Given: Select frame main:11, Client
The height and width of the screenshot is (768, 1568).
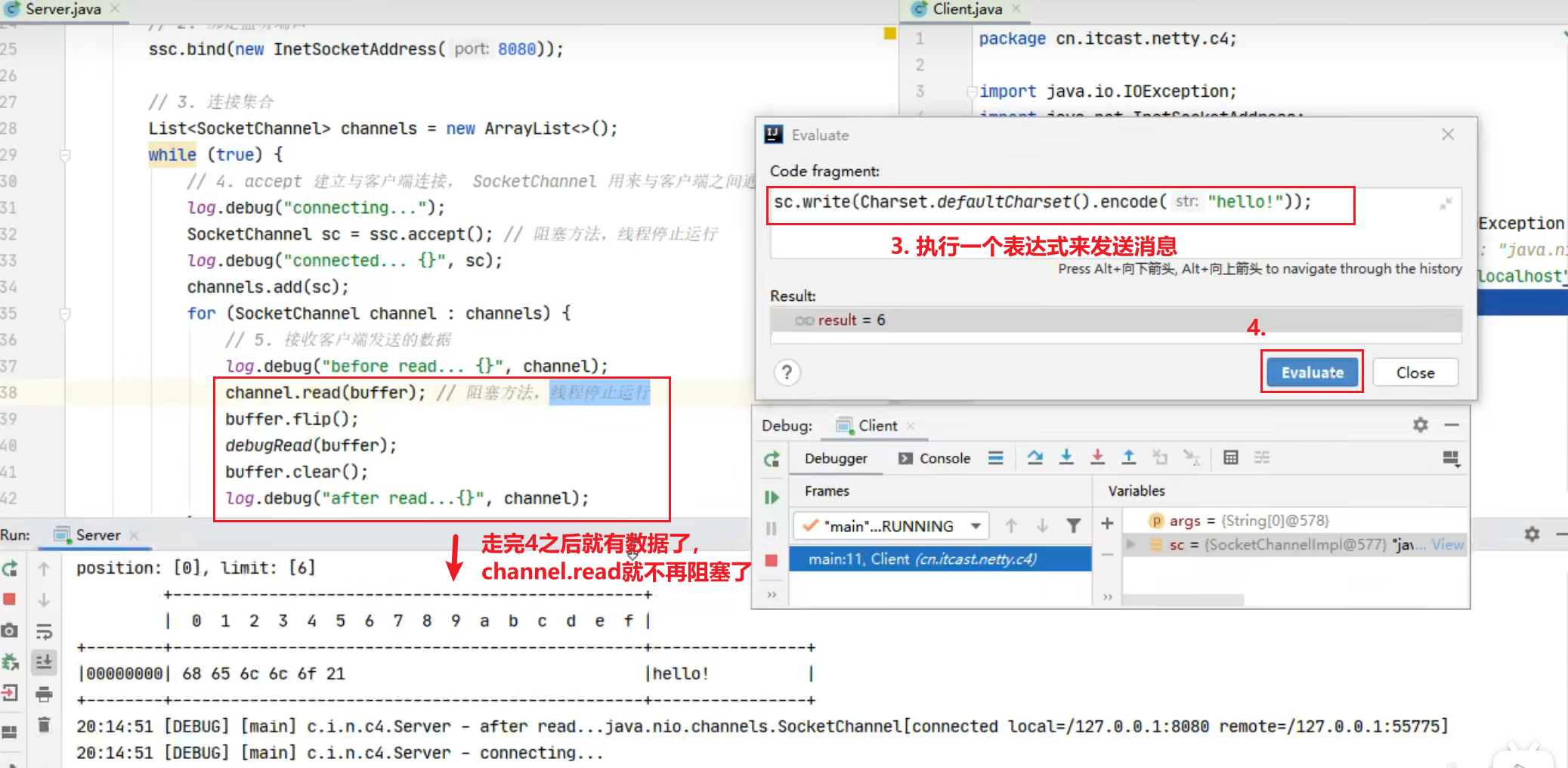Looking at the screenshot, I should tap(940, 559).
